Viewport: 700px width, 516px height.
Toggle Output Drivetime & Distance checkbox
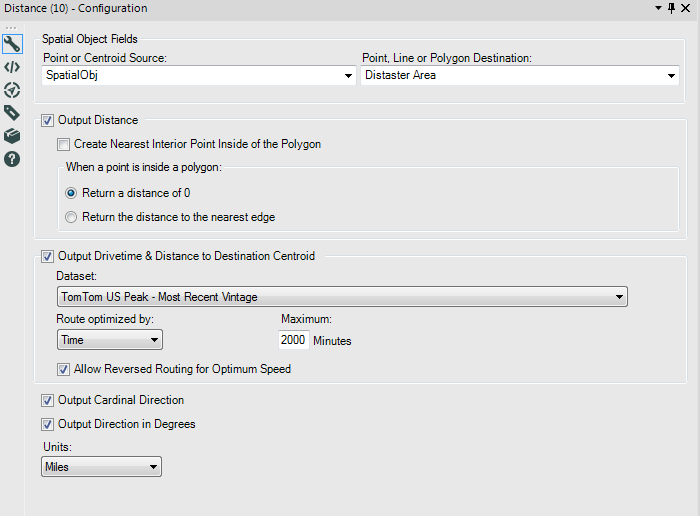pos(47,257)
